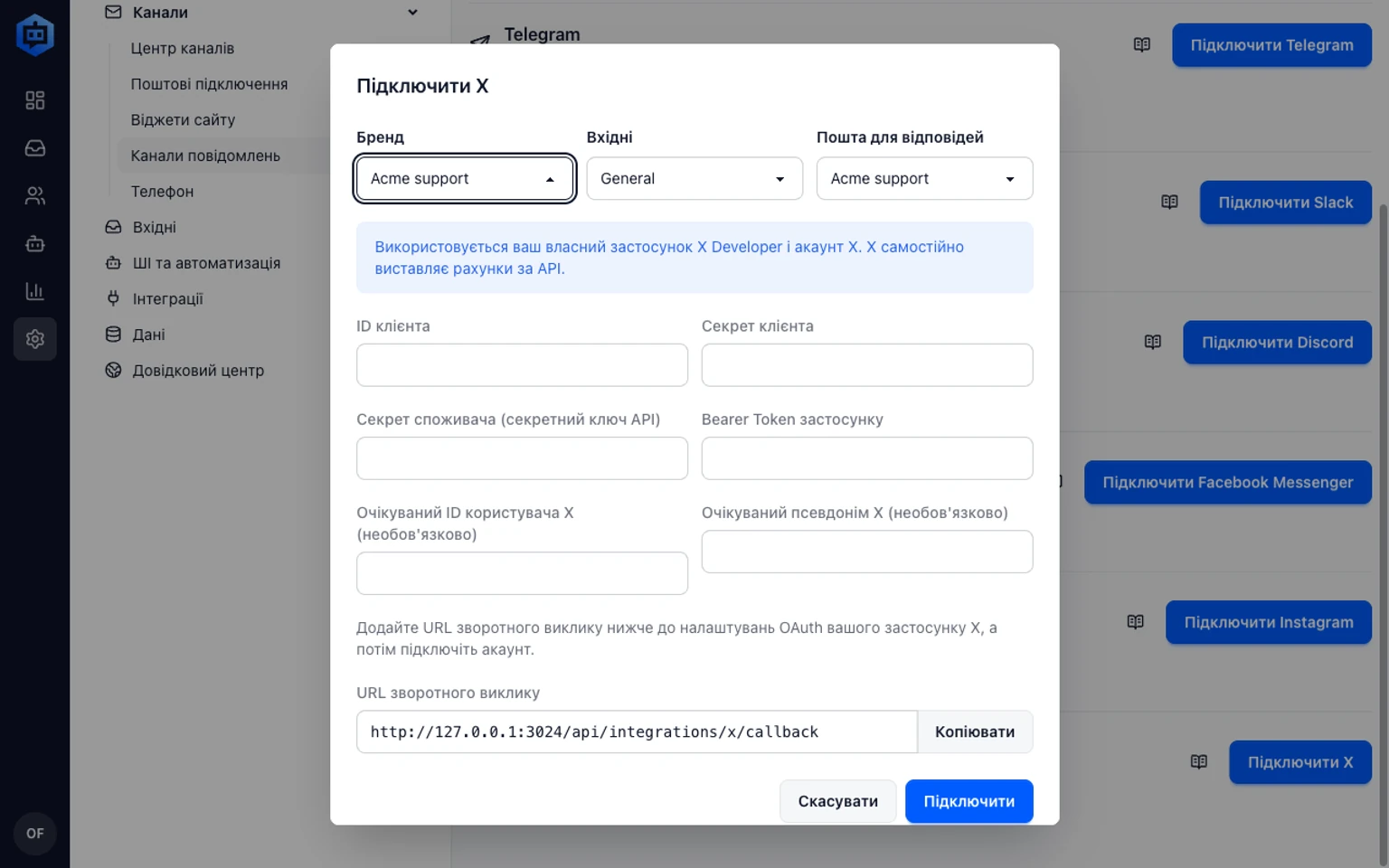The width and height of the screenshot is (1389, 868).
Task: Click the OF user avatar
Action: (x=34, y=834)
